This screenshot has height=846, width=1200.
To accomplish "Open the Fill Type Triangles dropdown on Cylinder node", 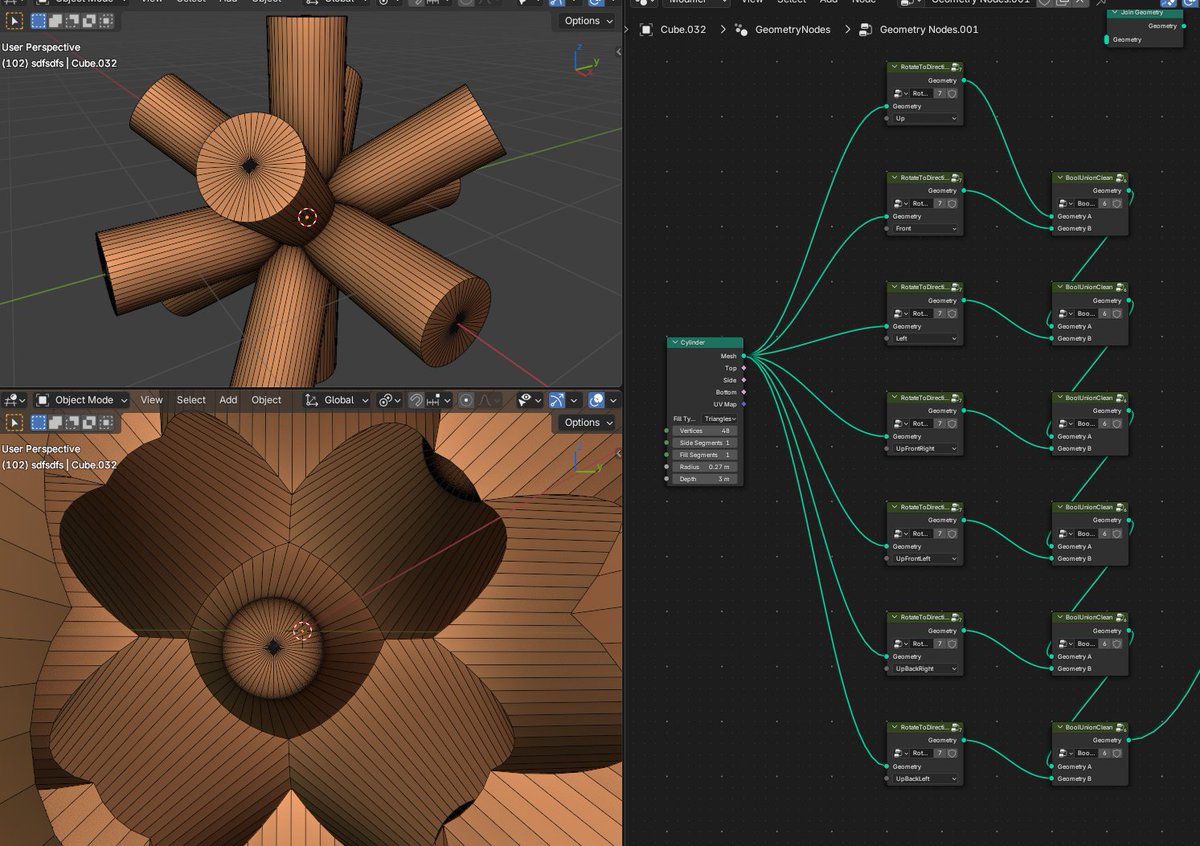I will click(x=718, y=419).
